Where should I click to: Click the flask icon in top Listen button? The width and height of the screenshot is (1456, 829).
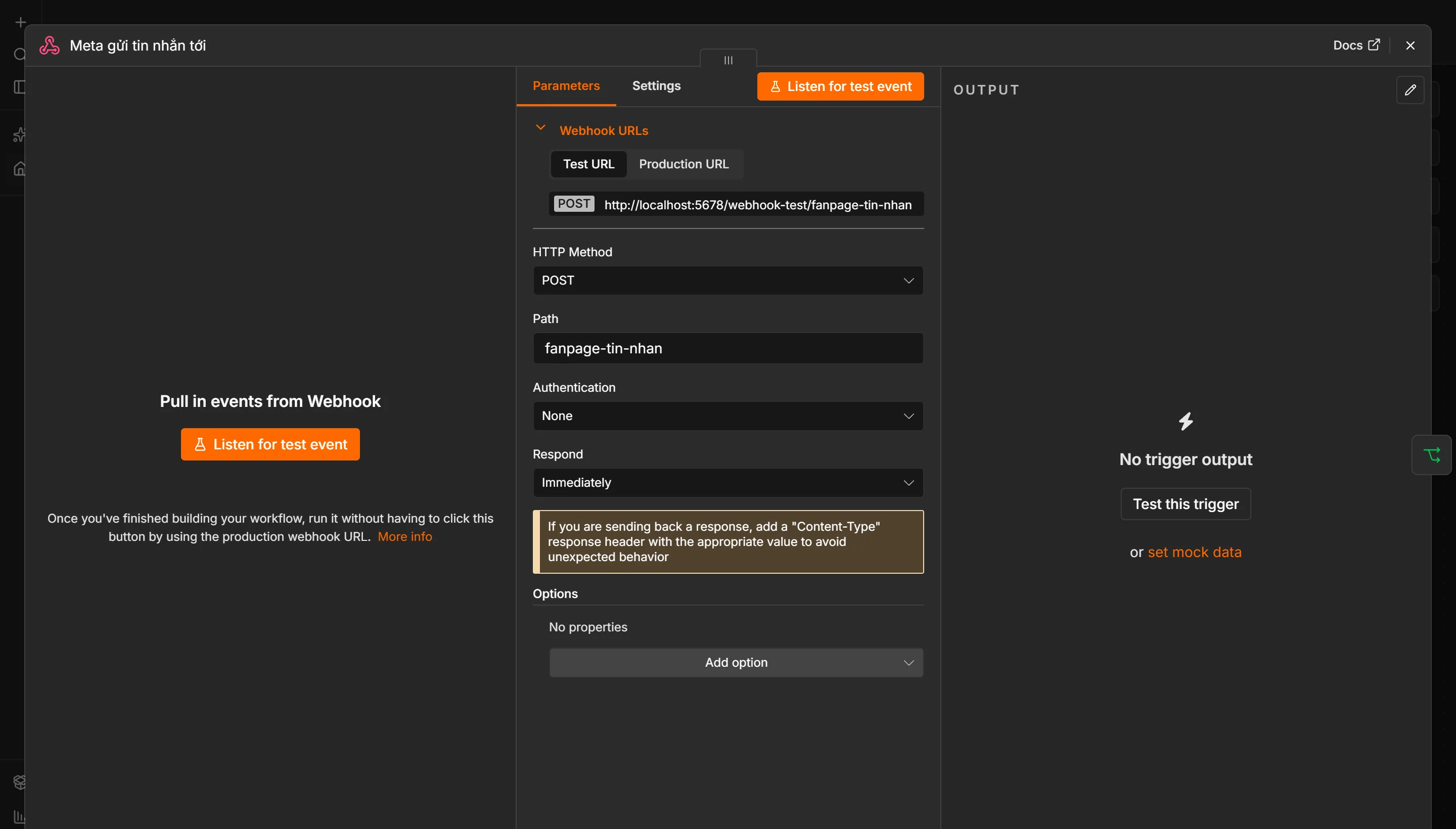click(775, 86)
